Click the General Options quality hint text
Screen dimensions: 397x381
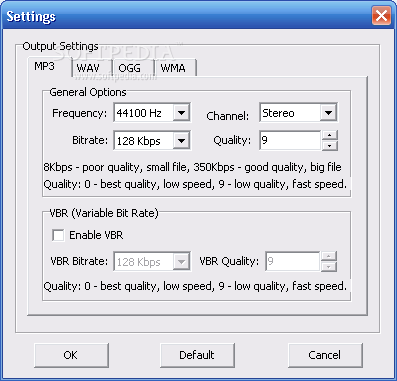[195, 184]
